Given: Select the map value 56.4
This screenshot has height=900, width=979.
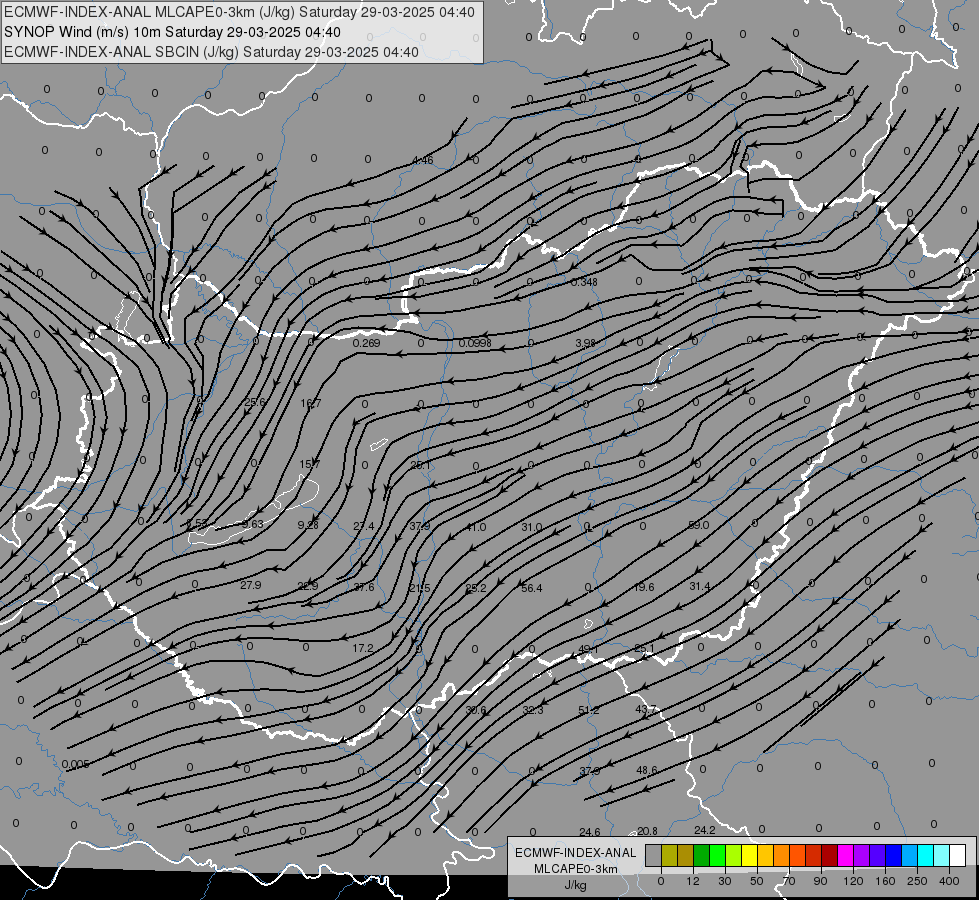Looking at the screenshot, I should 532,588.
